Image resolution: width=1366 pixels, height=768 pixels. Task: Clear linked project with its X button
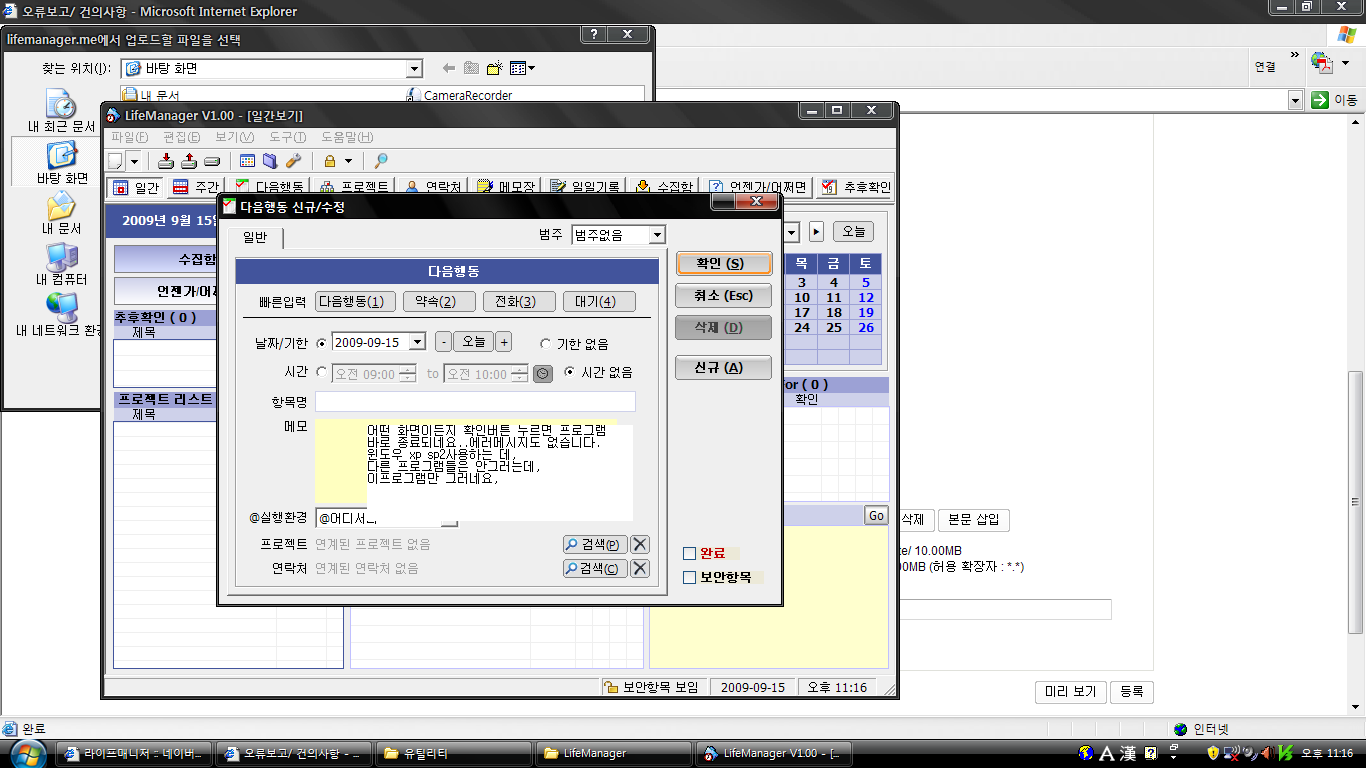tap(640, 544)
